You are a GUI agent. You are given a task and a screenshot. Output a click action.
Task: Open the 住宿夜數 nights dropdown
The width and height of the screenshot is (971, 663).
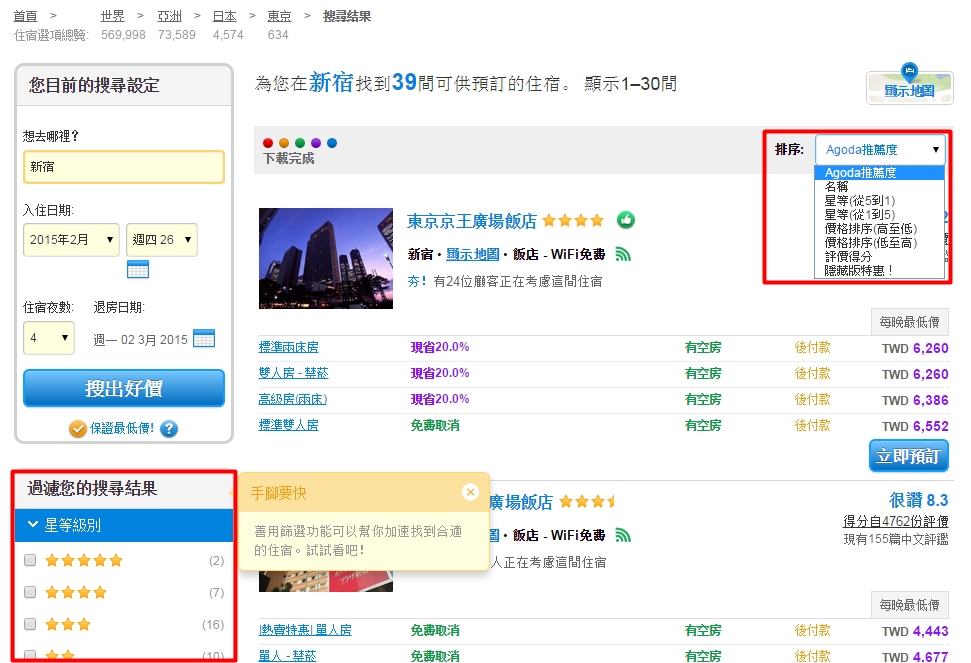tap(49, 338)
